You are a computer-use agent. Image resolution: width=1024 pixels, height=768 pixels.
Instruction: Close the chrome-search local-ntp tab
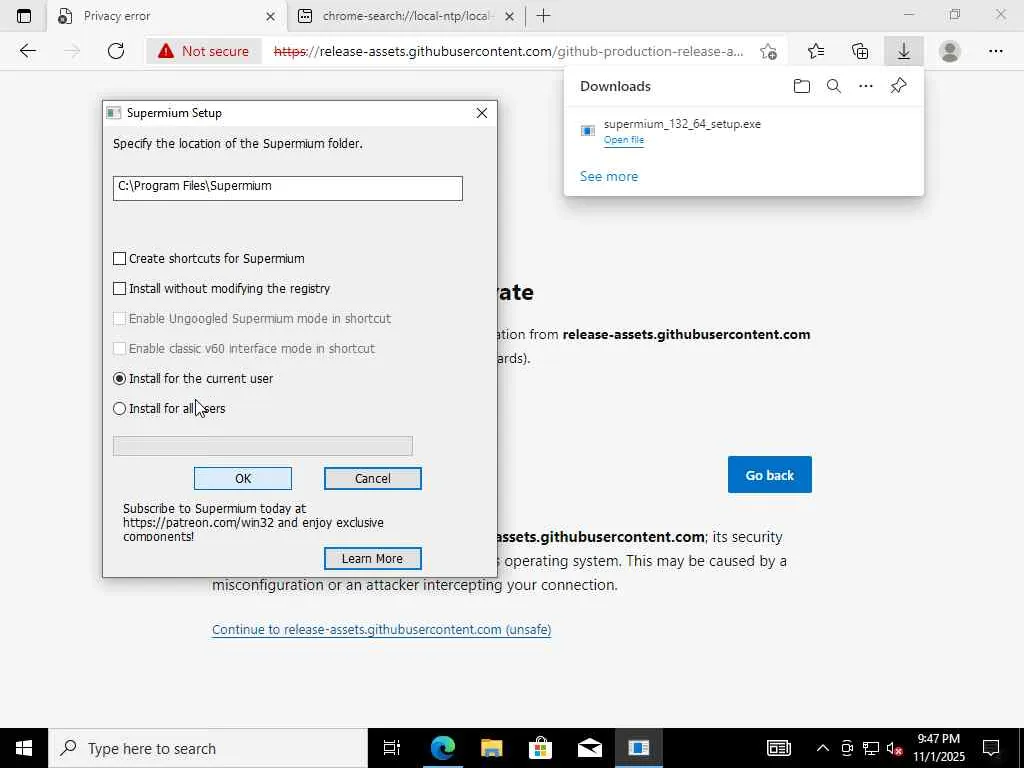[510, 16]
